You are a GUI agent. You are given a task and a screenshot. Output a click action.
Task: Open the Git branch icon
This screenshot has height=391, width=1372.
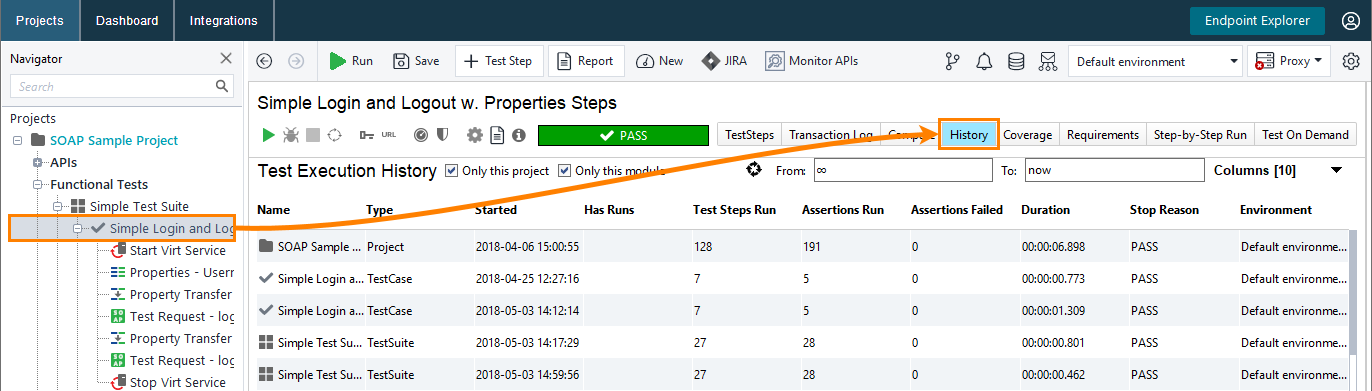952,61
